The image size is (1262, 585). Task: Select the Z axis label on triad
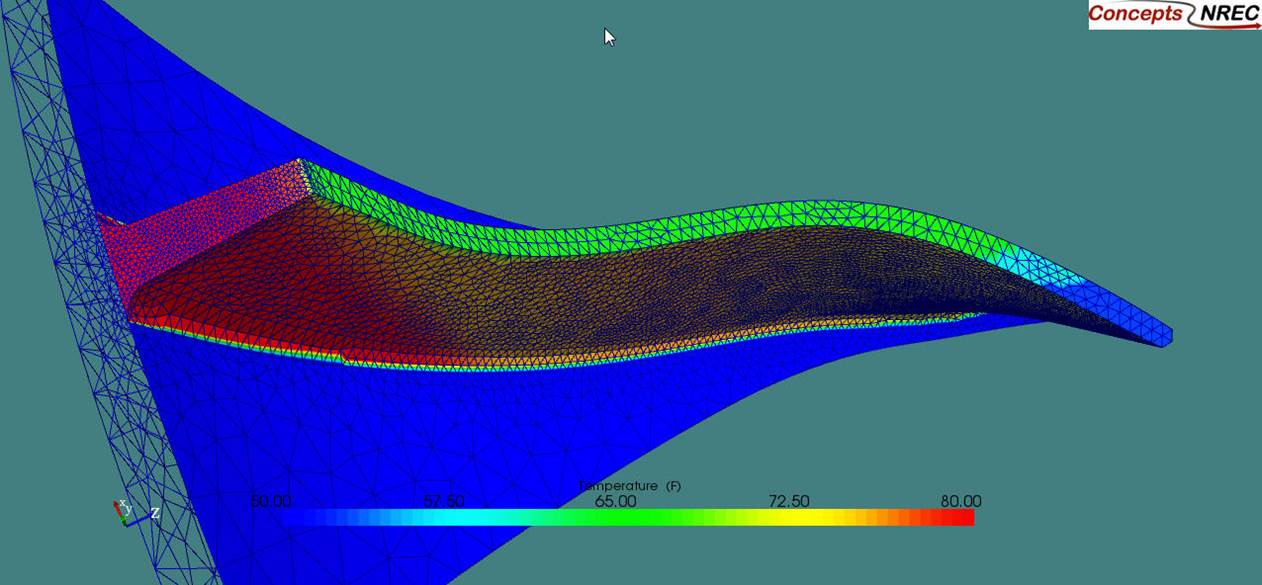pyautogui.click(x=155, y=513)
